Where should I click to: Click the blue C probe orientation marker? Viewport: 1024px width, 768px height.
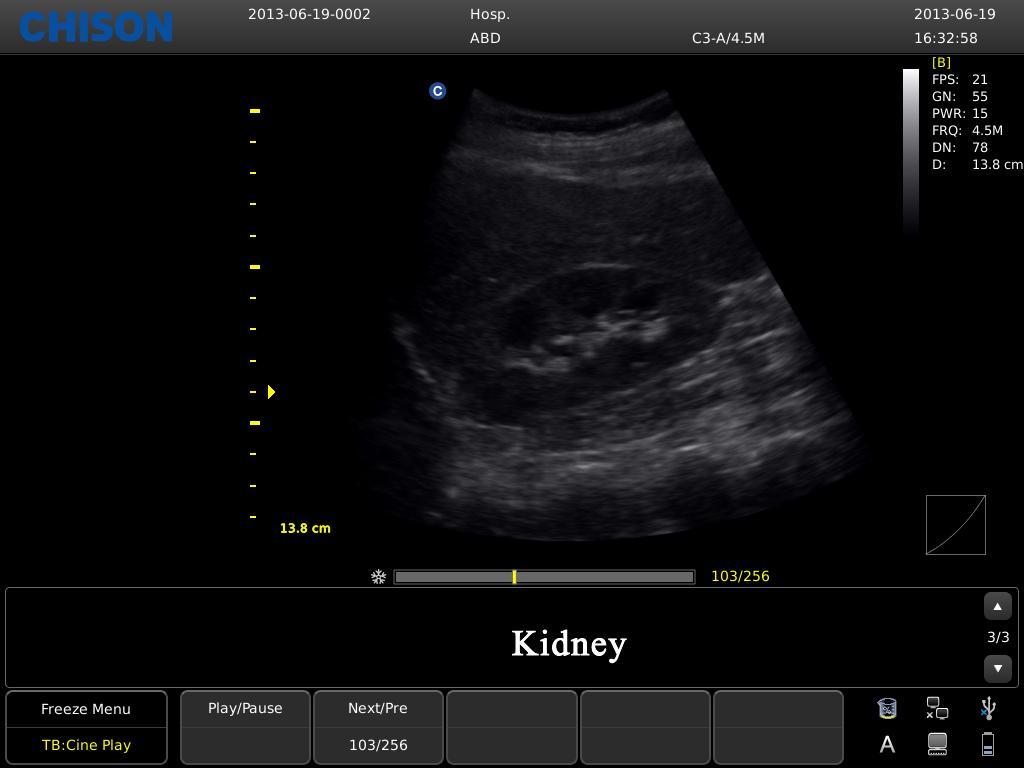pos(437,91)
